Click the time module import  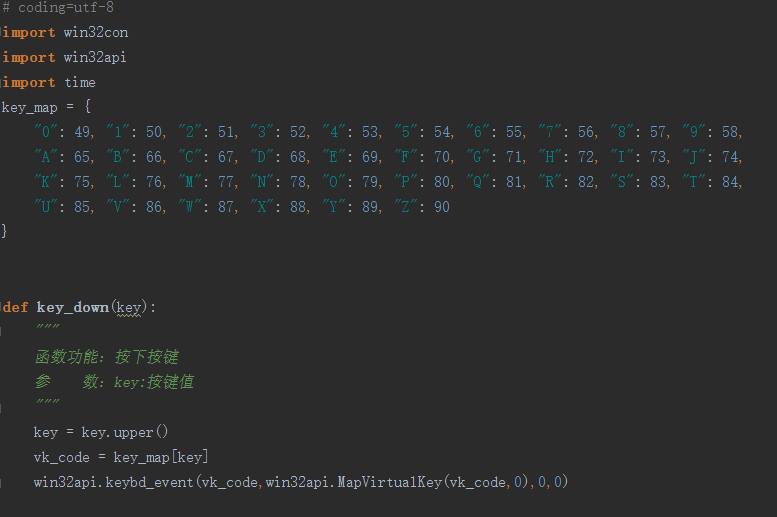80,82
